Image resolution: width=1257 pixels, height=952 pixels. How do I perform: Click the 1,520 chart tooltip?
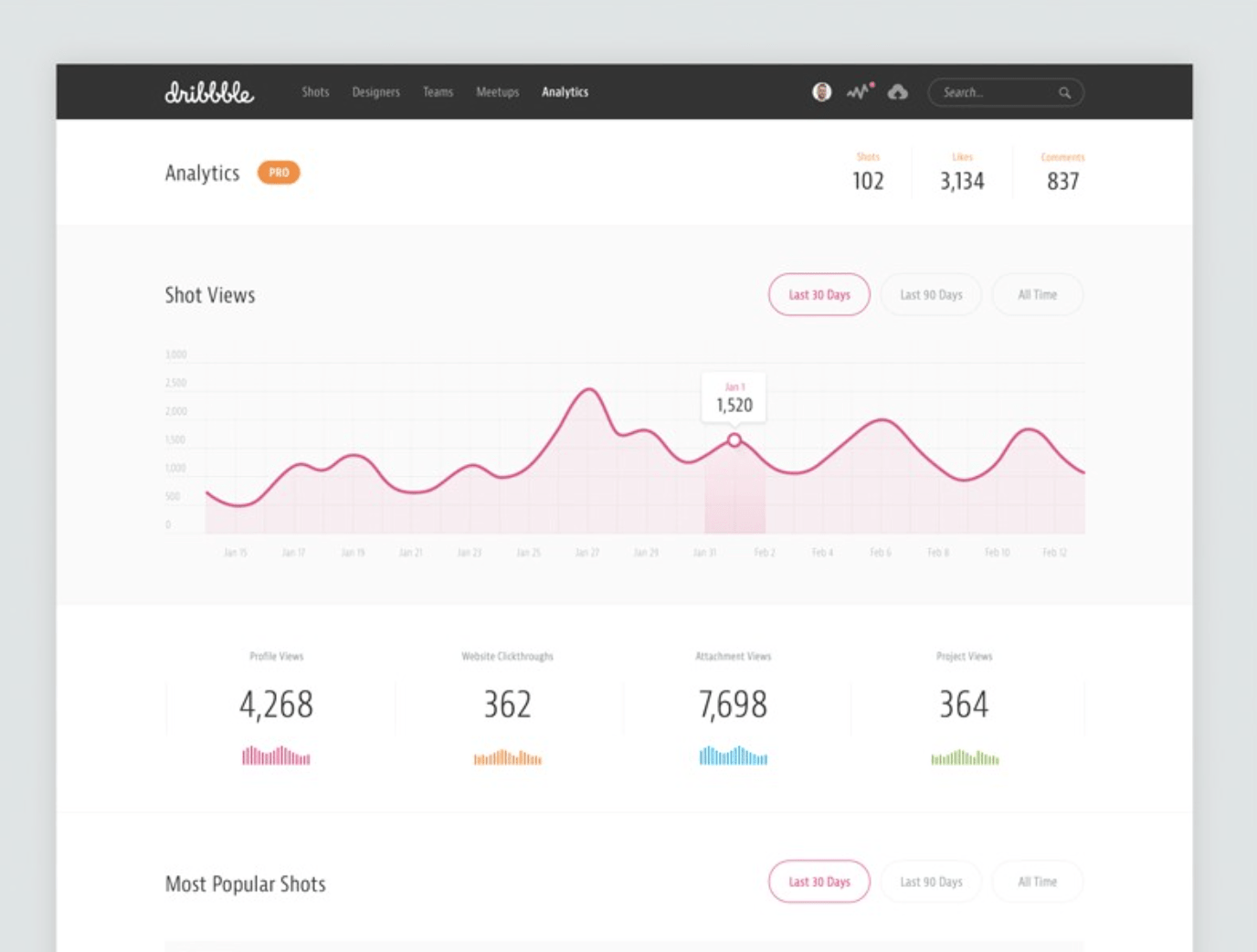[734, 397]
